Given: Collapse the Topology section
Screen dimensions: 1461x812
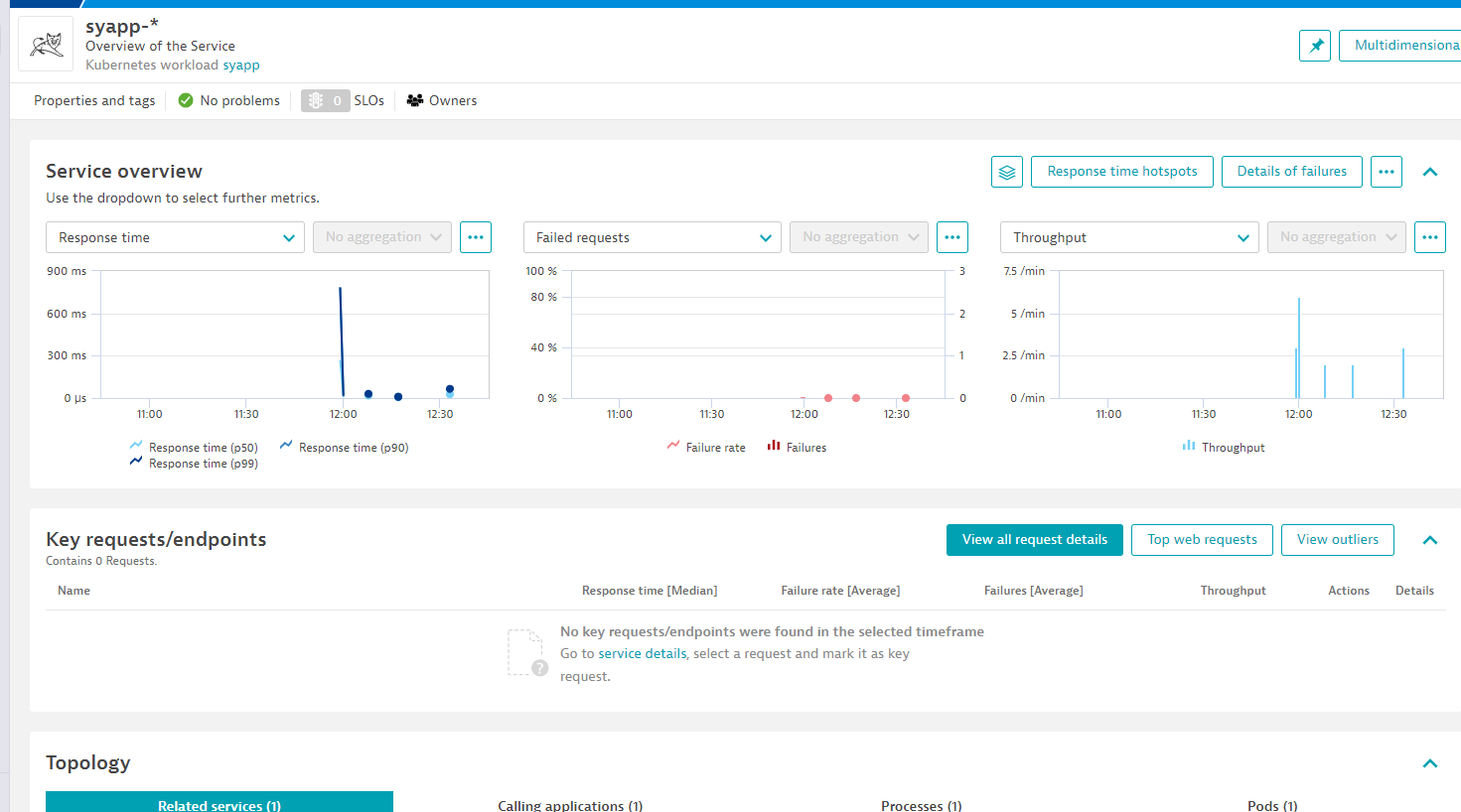Looking at the screenshot, I should tap(1430, 763).
